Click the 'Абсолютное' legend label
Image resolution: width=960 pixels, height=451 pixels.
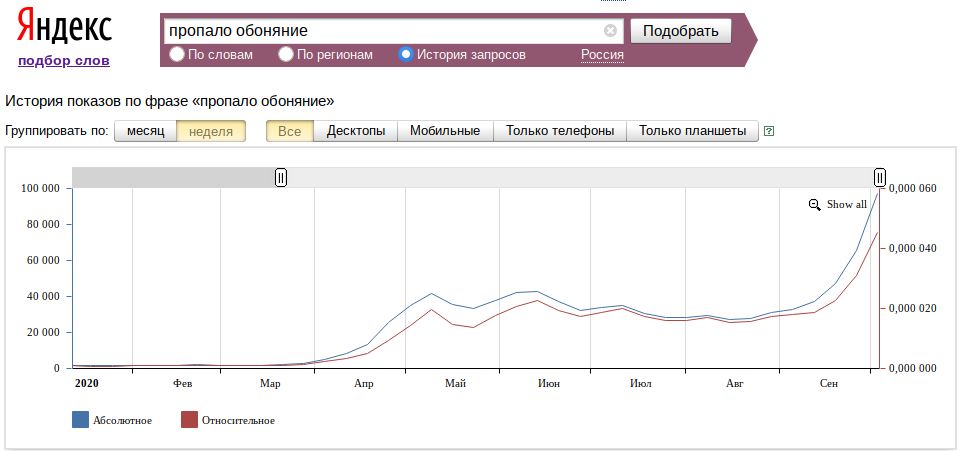122,420
